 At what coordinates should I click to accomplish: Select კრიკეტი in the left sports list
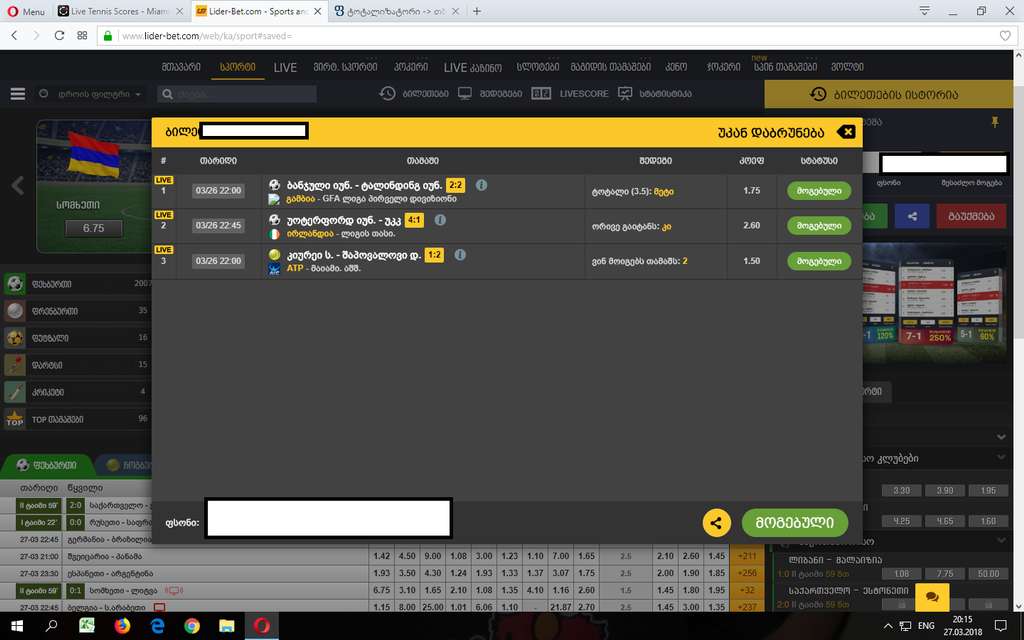coord(77,392)
